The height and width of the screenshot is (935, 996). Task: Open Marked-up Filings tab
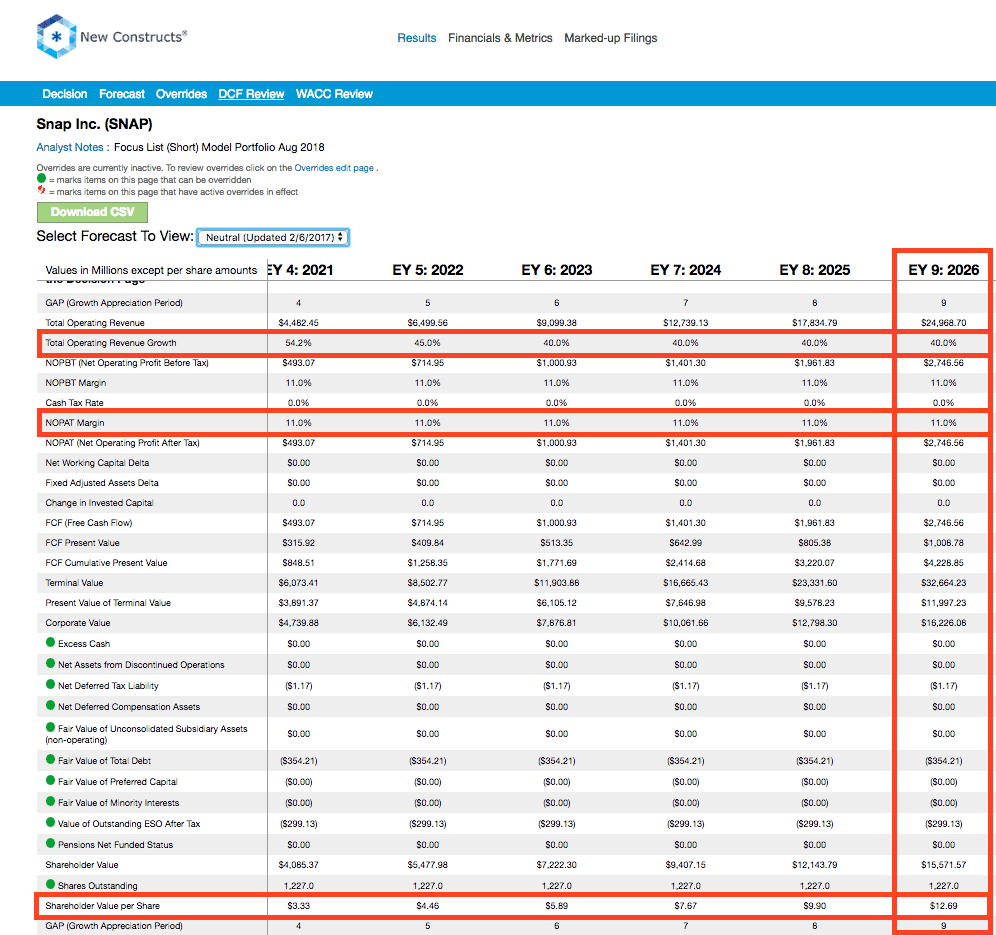(610, 38)
